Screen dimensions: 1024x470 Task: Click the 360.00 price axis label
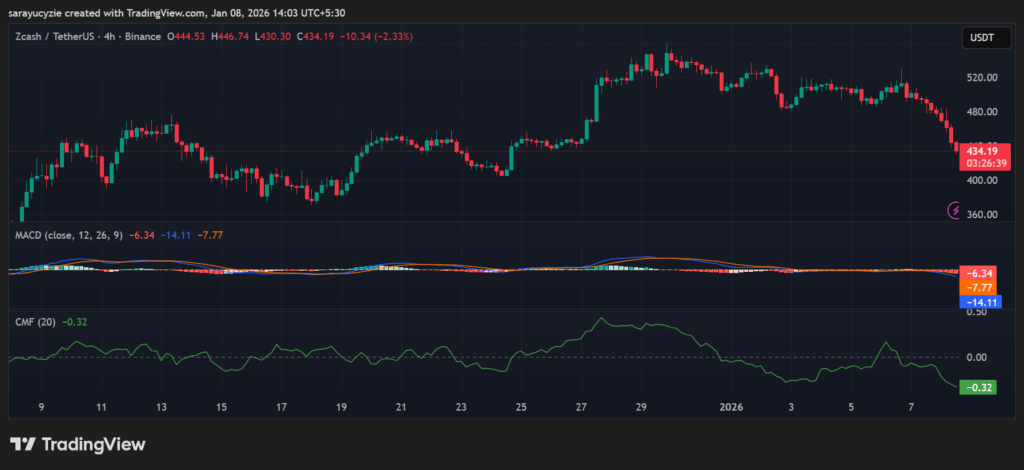point(980,215)
